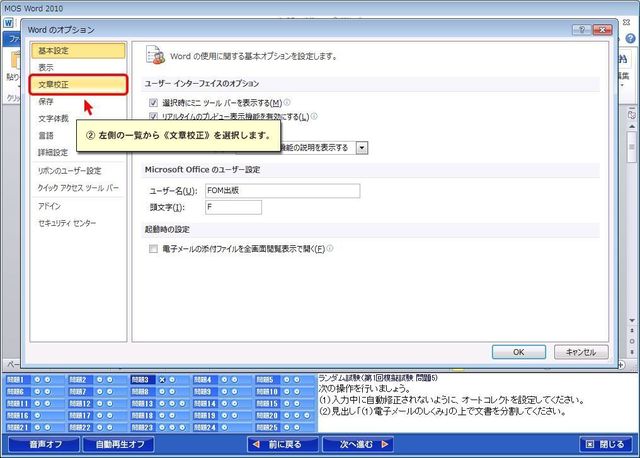This screenshot has width=640, height=458.
Task: Click the info icon beside the e-mail attachment option
Action: coord(329,248)
